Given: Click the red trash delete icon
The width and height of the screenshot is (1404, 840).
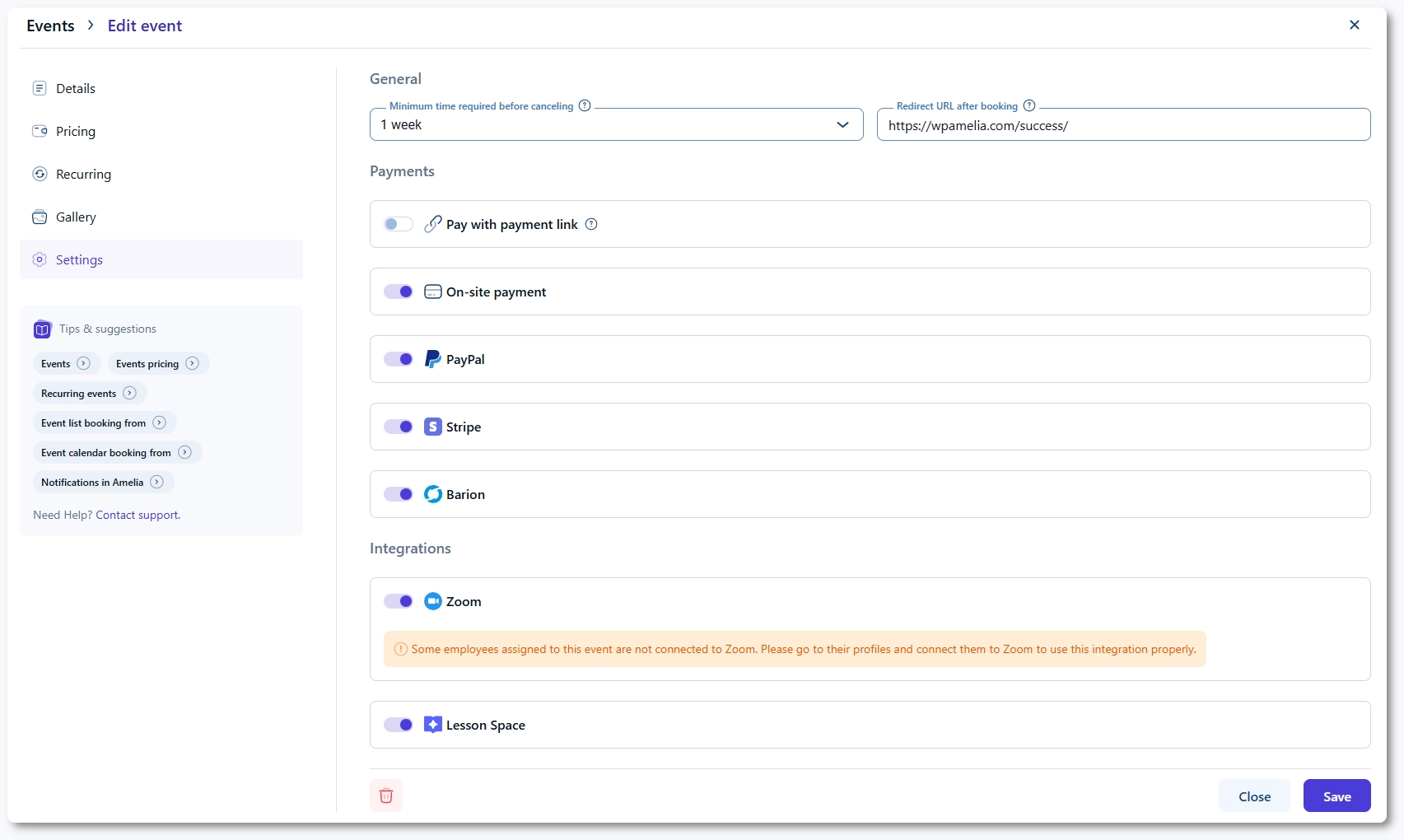Looking at the screenshot, I should [386, 796].
